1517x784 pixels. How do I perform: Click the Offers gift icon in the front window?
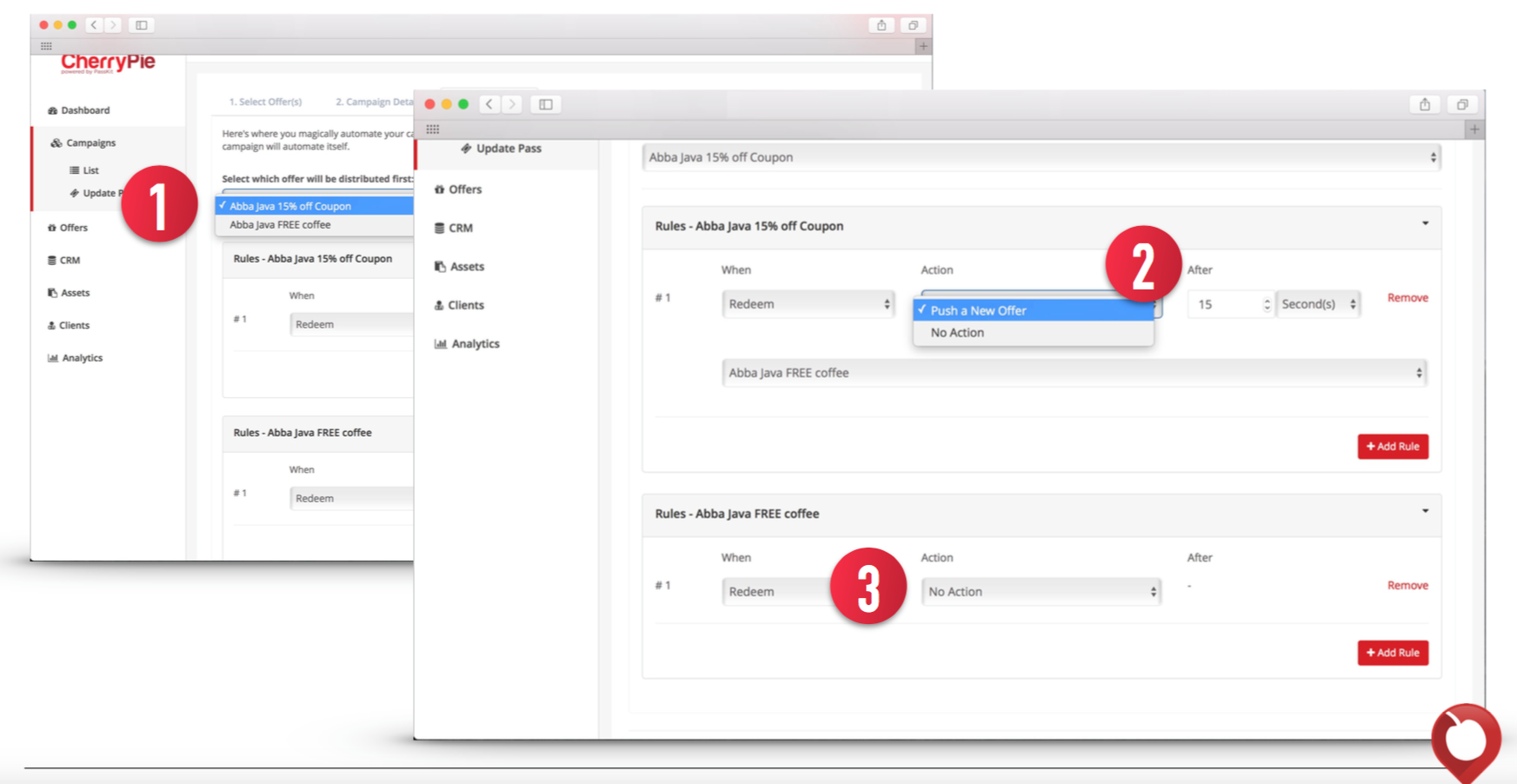coord(440,189)
